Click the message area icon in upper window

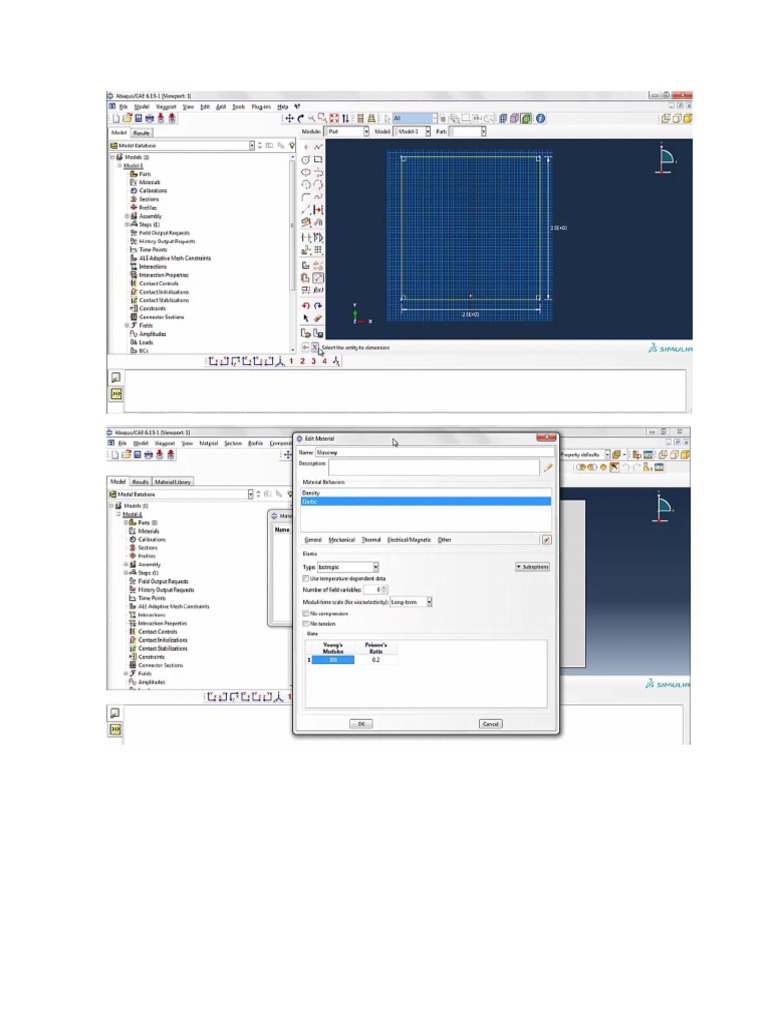116,377
